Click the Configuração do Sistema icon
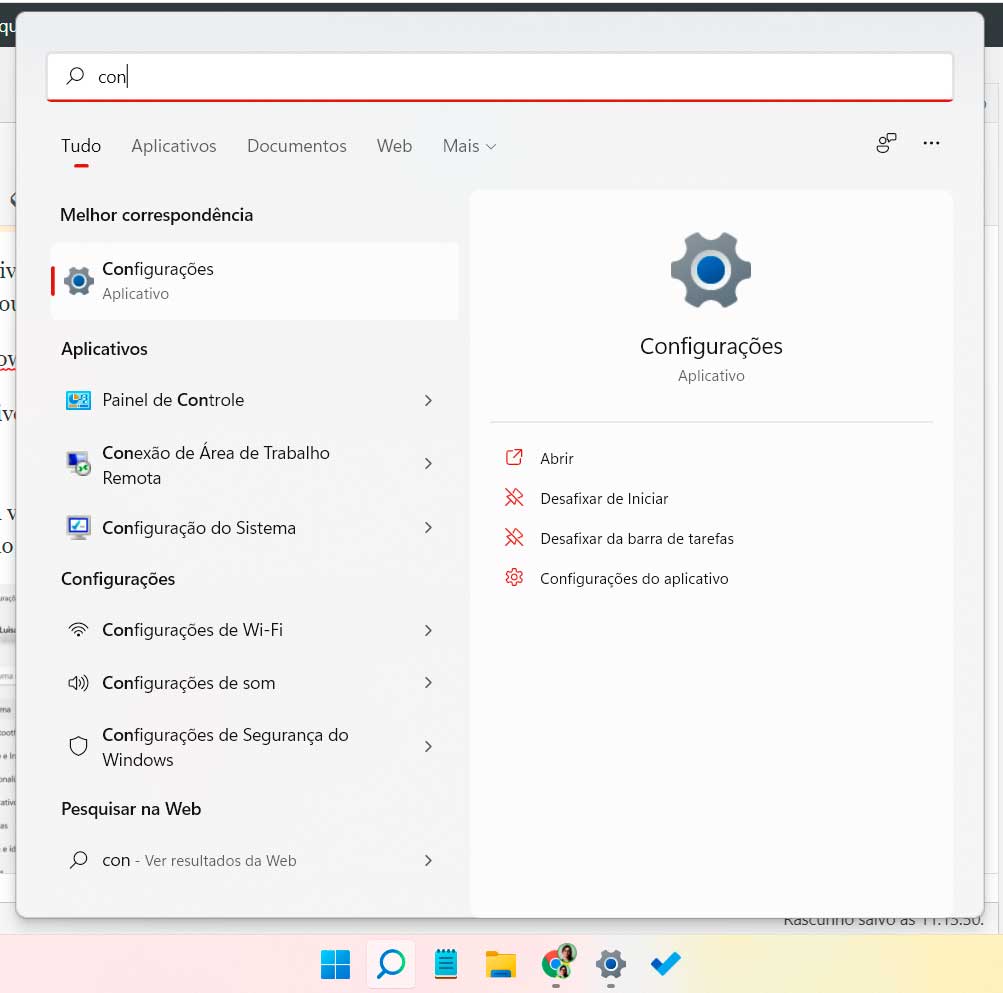Screen dimensions: 1003x993 [78, 527]
